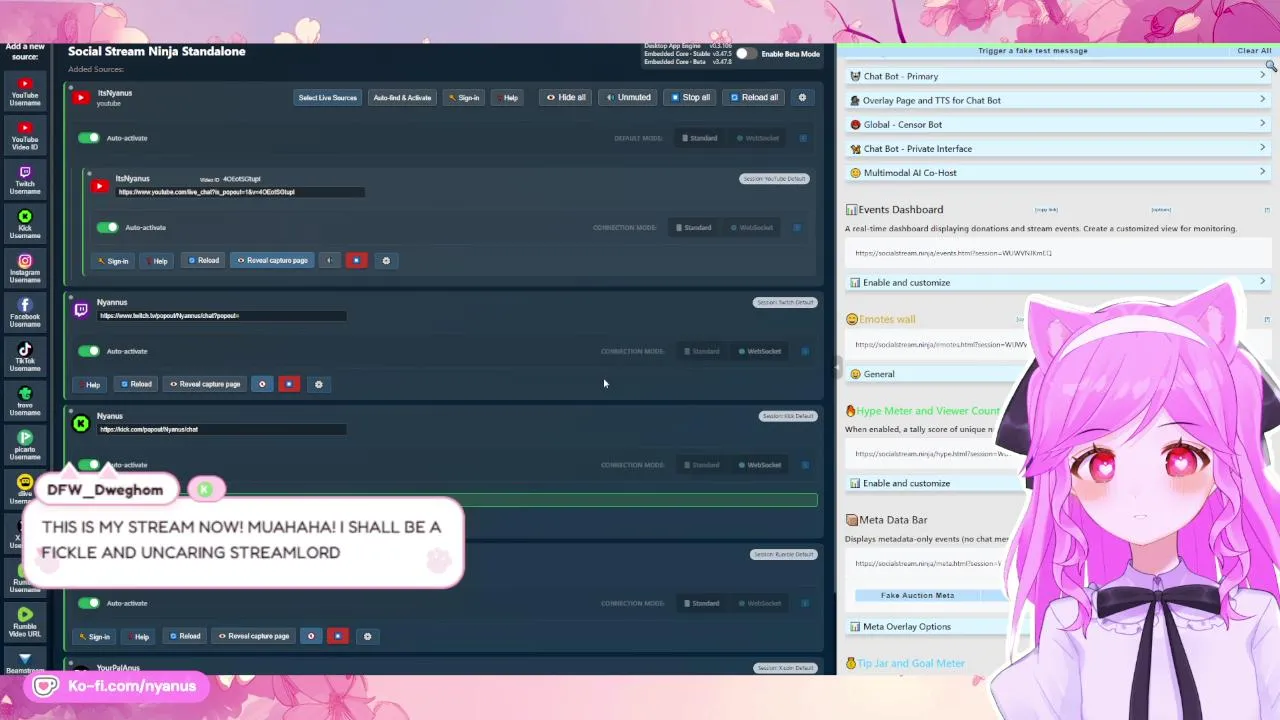Add a Twitch Username source
1280x720 pixels.
click(25, 180)
